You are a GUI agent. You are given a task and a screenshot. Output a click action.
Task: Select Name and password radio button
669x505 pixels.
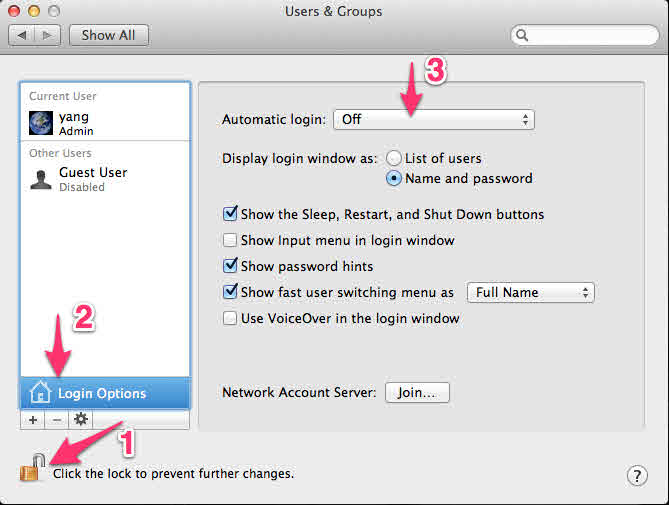point(393,178)
